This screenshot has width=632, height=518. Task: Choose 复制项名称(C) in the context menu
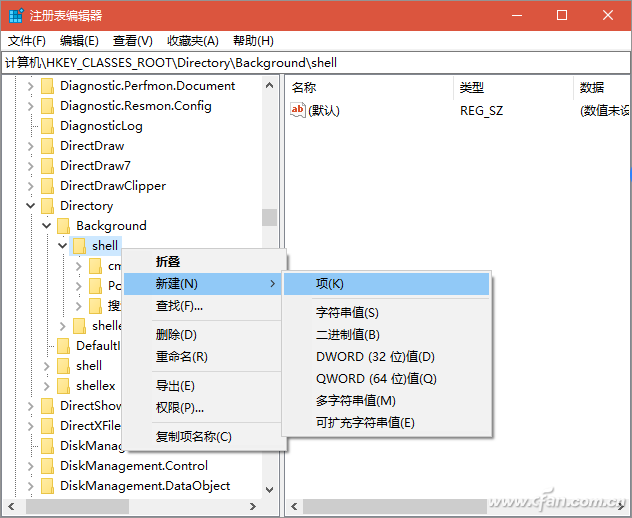point(202,437)
